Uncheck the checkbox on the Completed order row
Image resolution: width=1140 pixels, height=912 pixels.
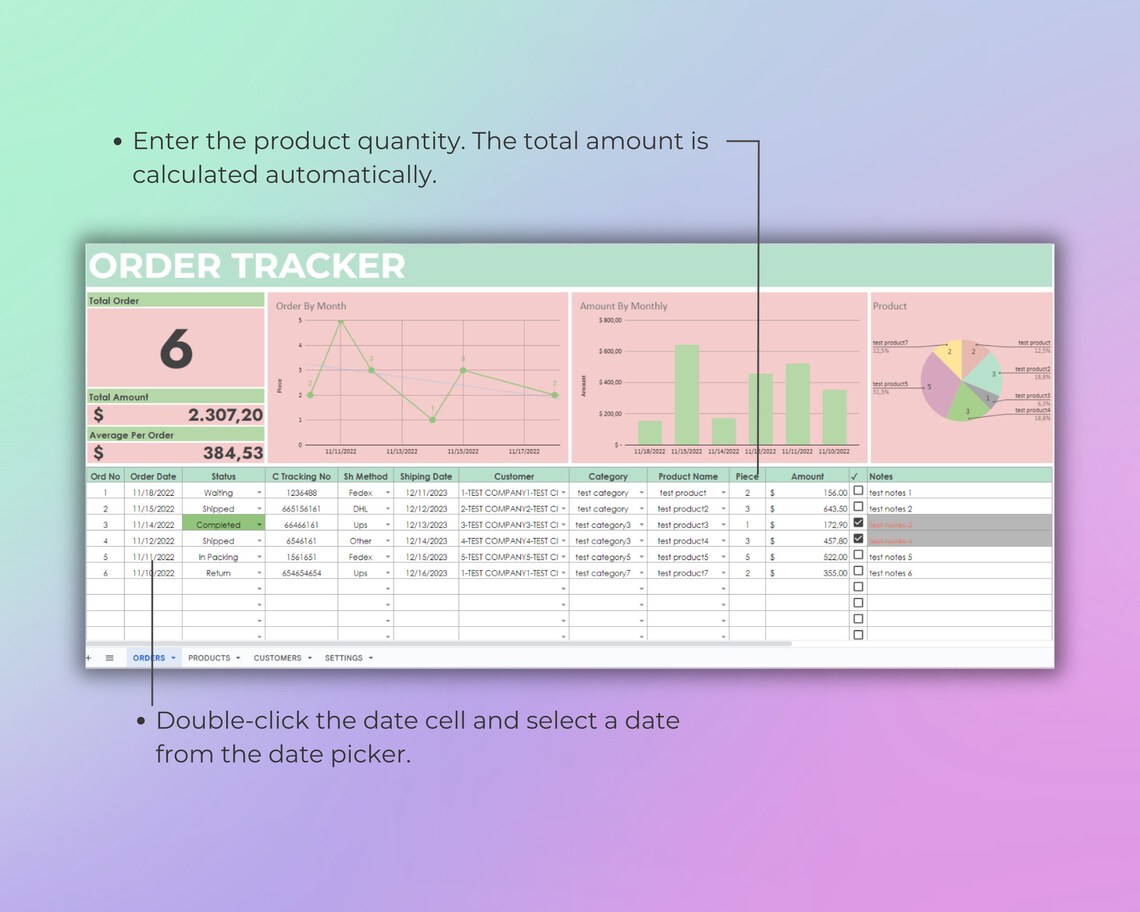coord(857,523)
